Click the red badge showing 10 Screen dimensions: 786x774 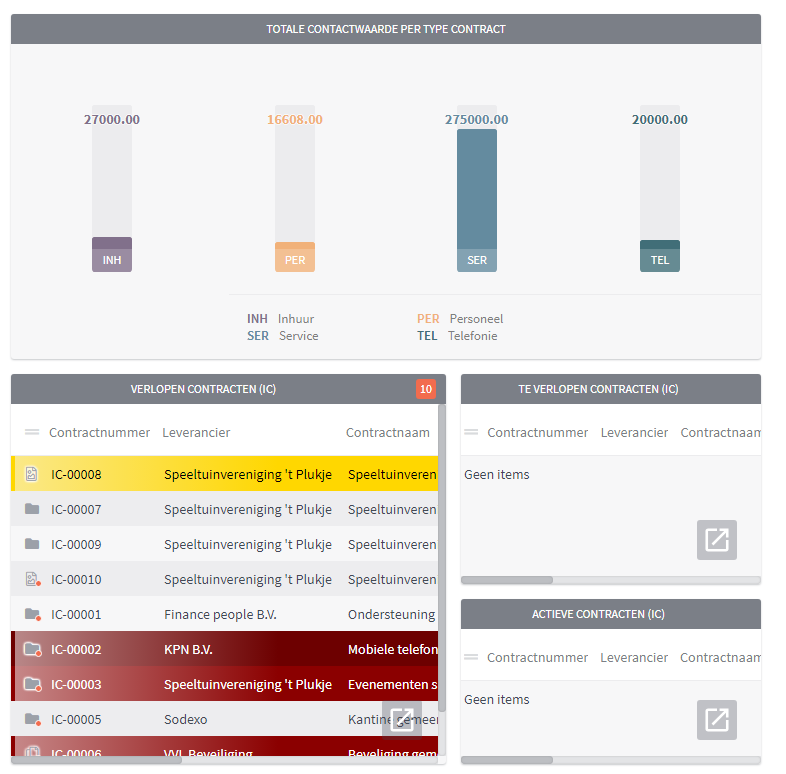pyautogui.click(x=426, y=389)
